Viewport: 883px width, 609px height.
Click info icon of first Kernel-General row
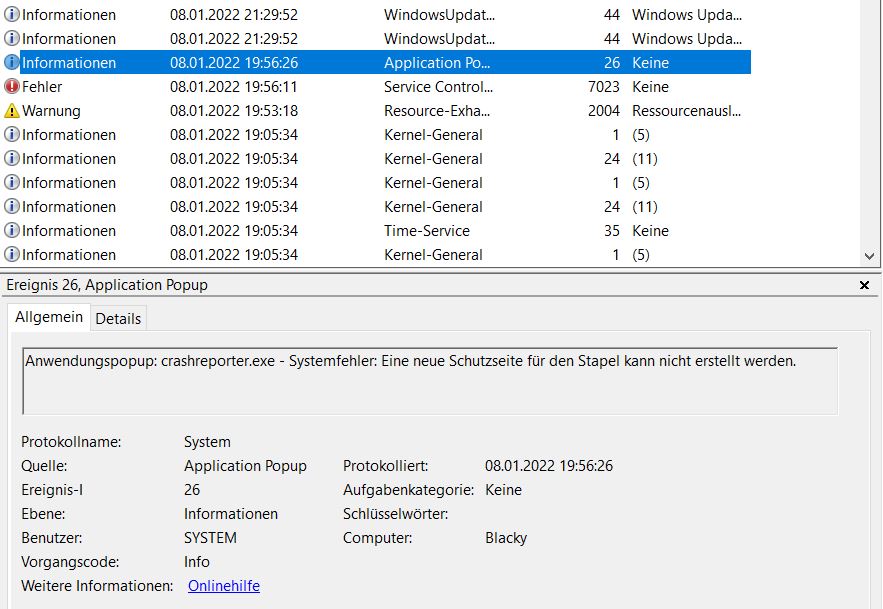pyautogui.click(x=12, y=135)
